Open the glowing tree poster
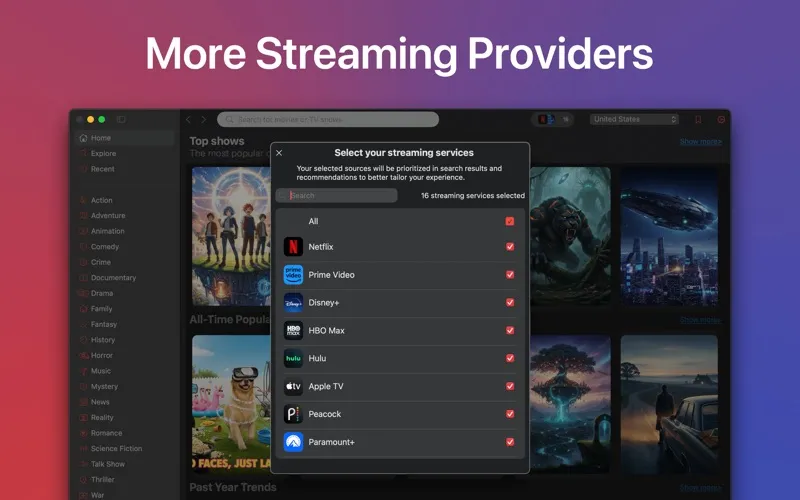Screen dimensions: 800x500 [570, 404]
